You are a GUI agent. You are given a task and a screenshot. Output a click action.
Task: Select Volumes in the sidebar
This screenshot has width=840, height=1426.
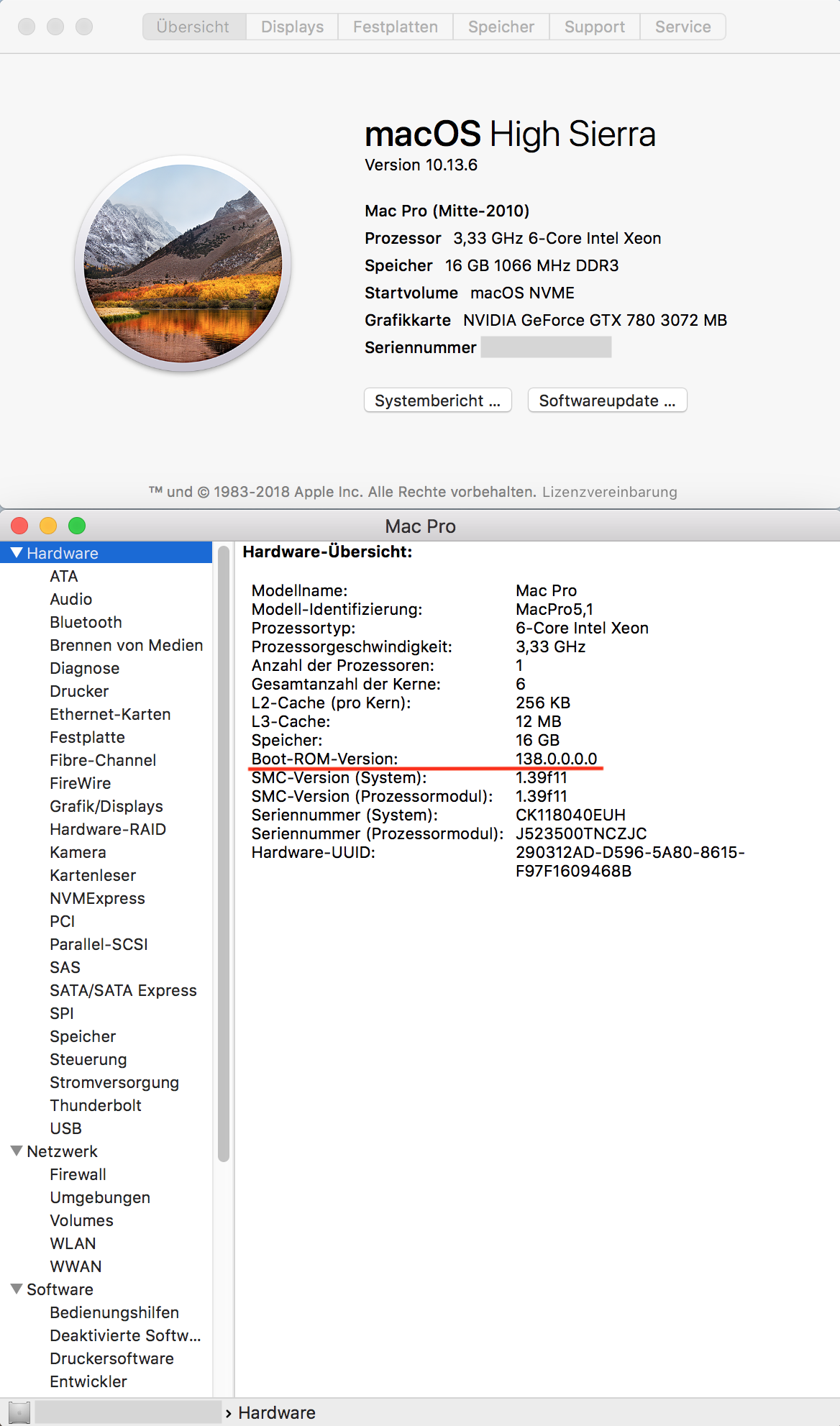coord(82,1220)
